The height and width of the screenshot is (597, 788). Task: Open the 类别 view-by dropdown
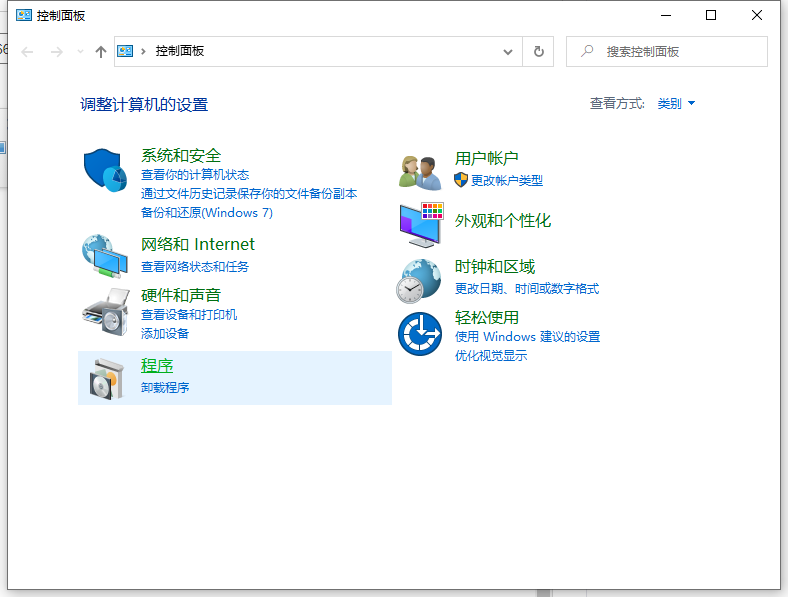(x=676, y=104)
